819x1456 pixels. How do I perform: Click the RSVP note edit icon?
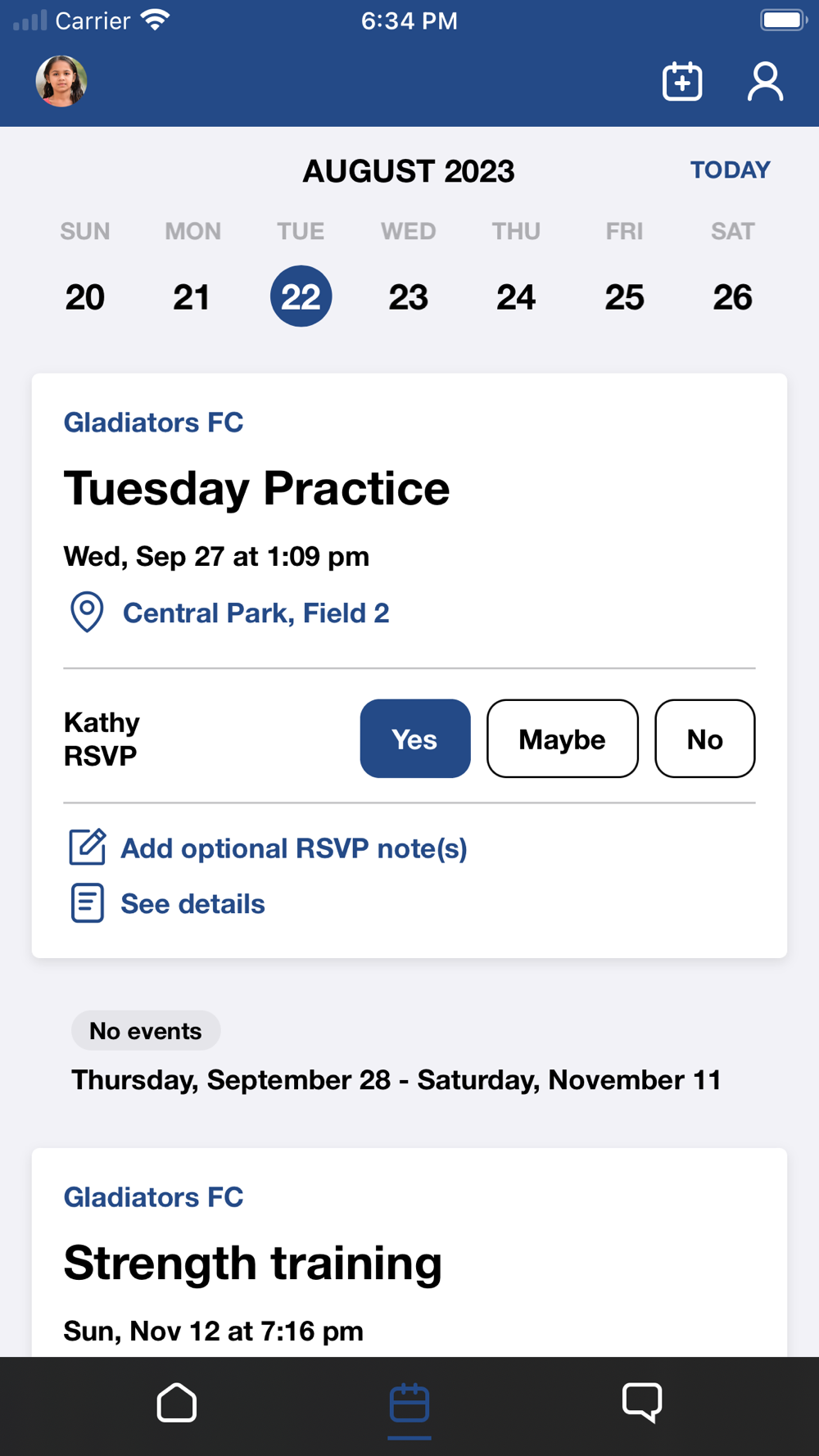tap(87, 848)
